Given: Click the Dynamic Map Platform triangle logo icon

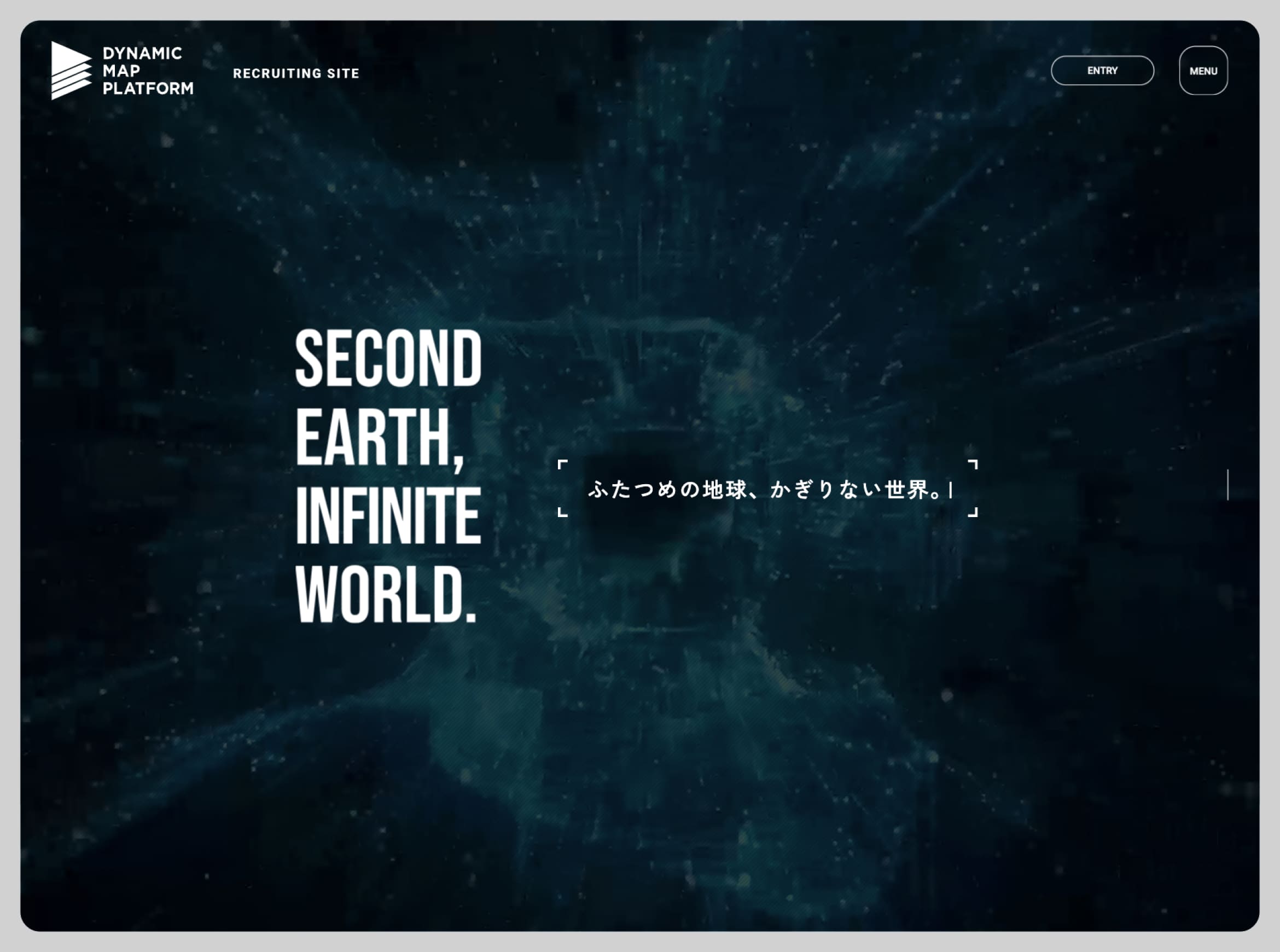Looking at the screenshot, I should click(71, 70).
